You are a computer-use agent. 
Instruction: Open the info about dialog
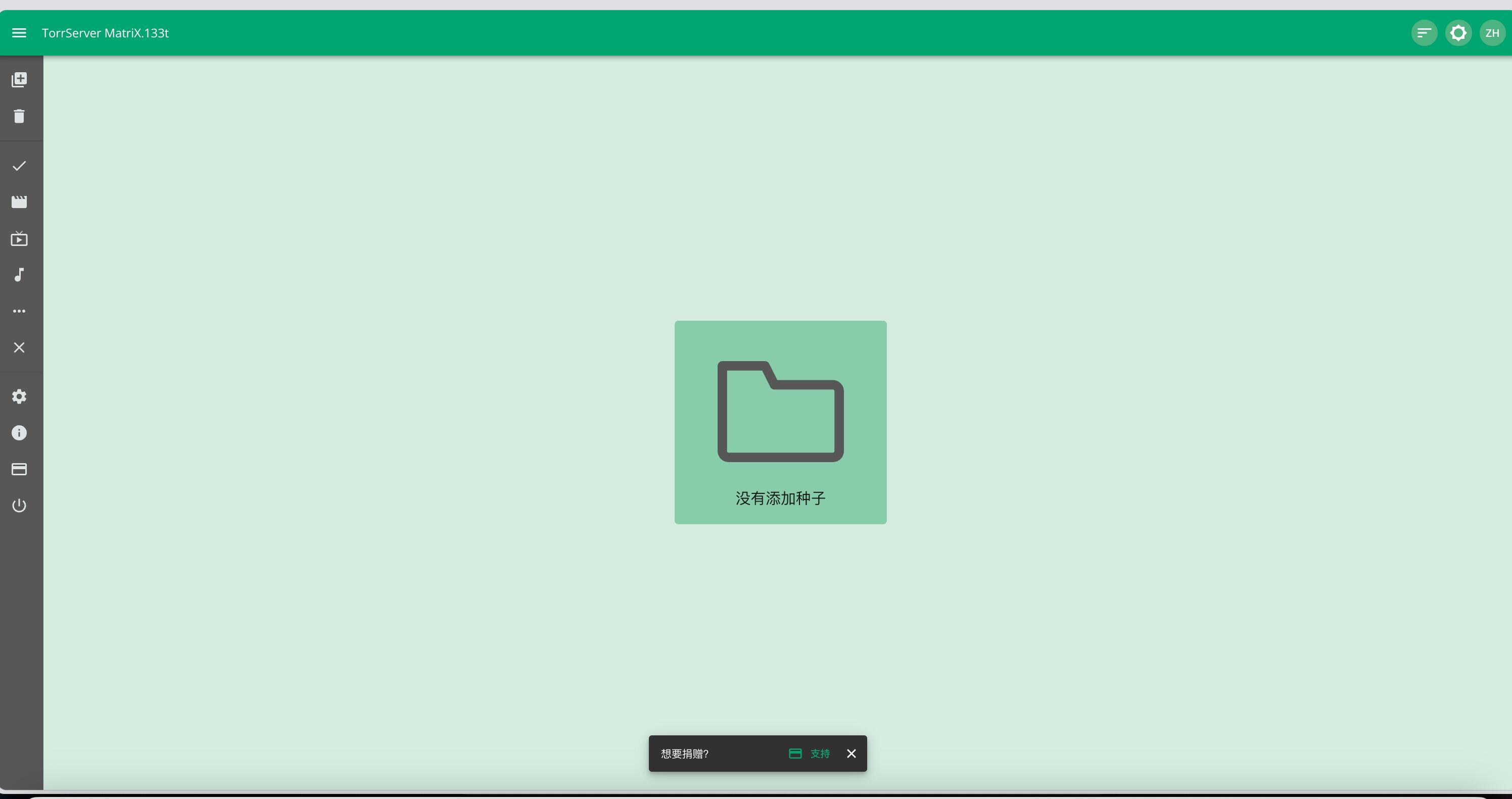pyautogui.click(x=19, y=432)
